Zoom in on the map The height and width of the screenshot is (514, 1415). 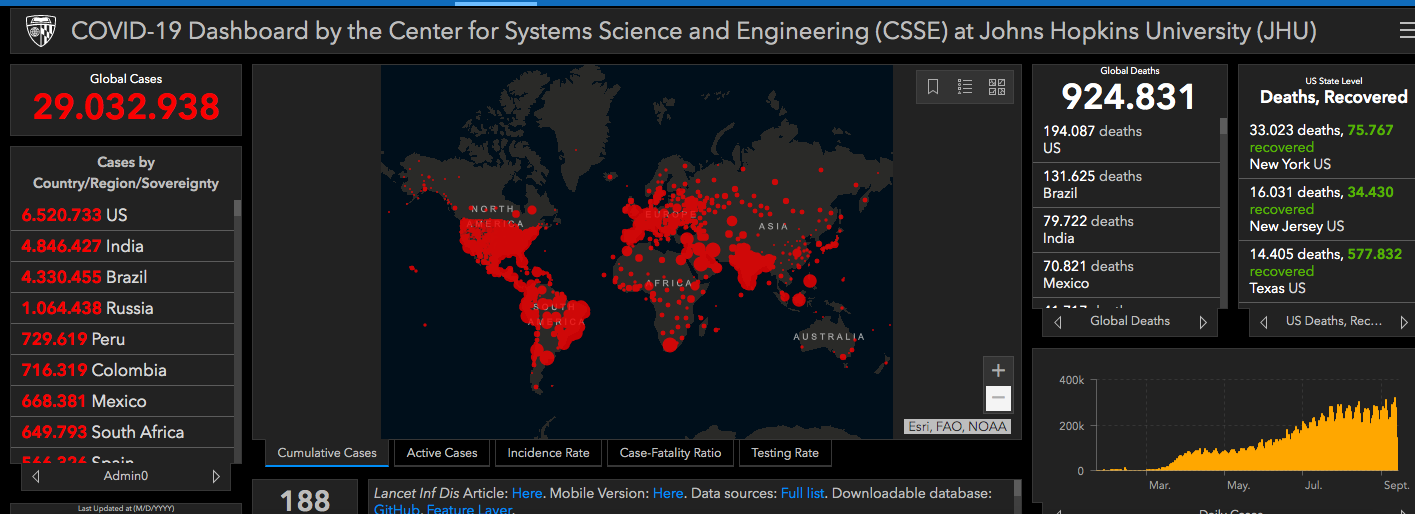997,370
